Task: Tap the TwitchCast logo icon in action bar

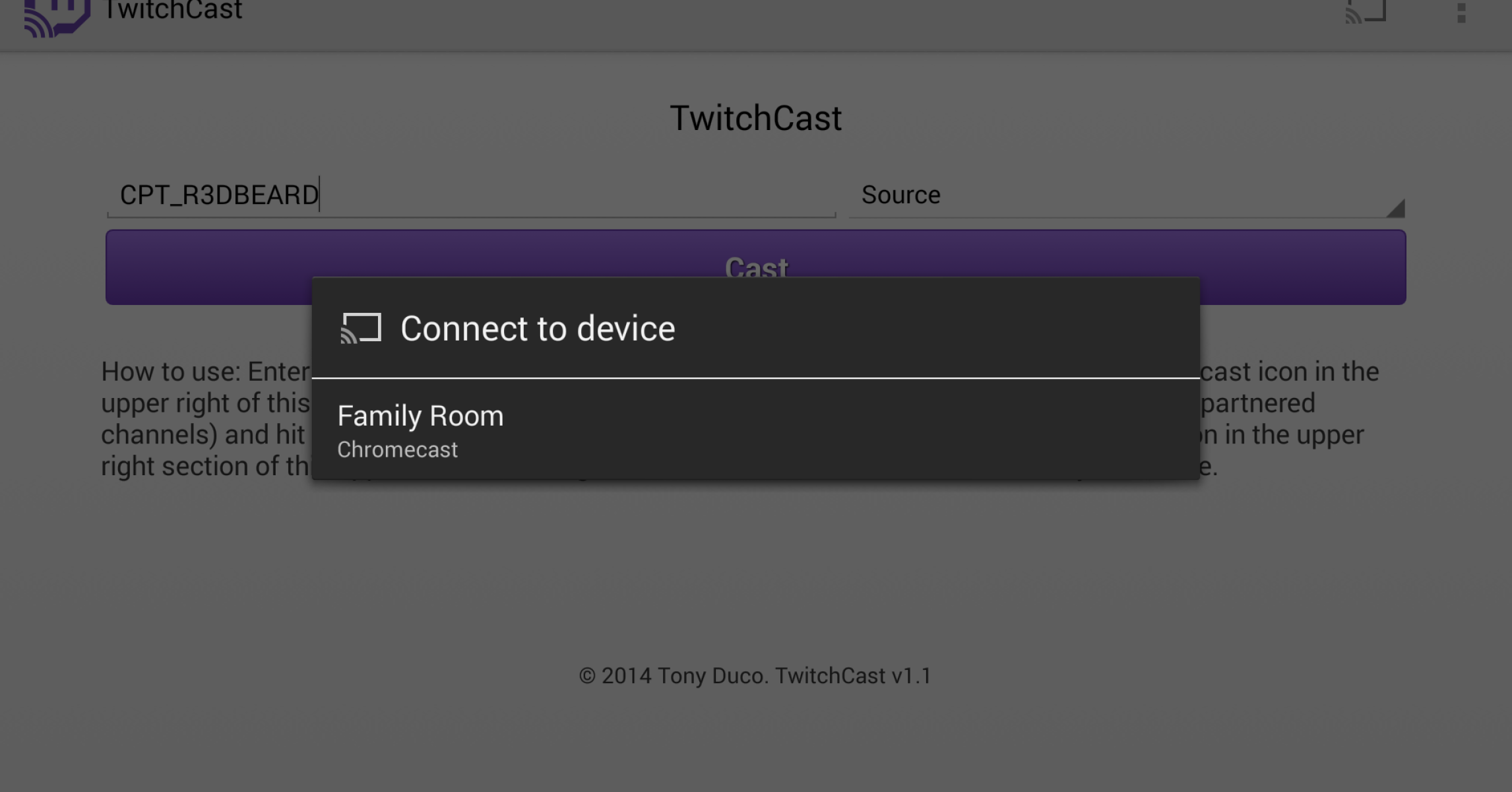Action: pyautogui.click(x=57, y=16)
